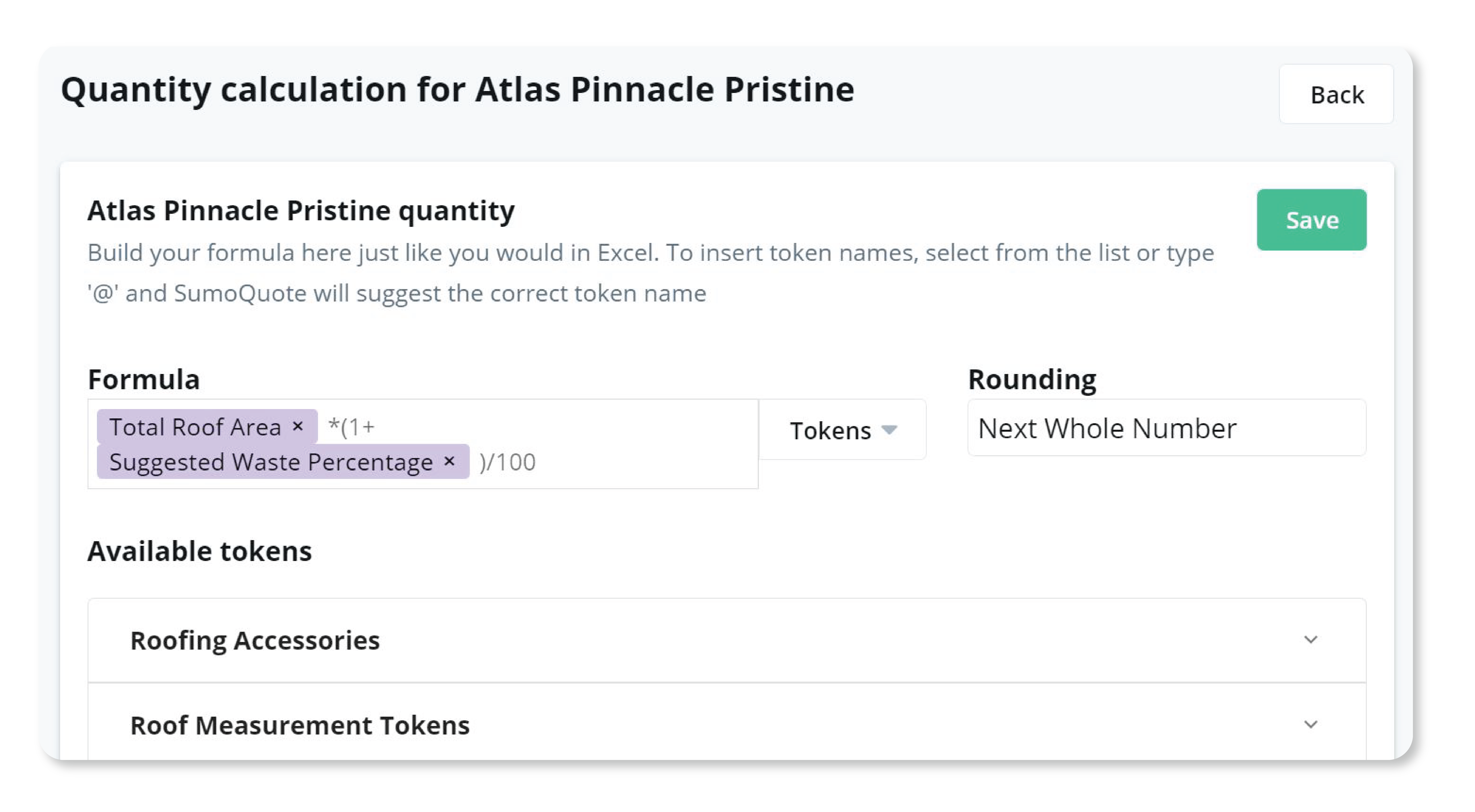Click the Formula field label

(144, 379)
